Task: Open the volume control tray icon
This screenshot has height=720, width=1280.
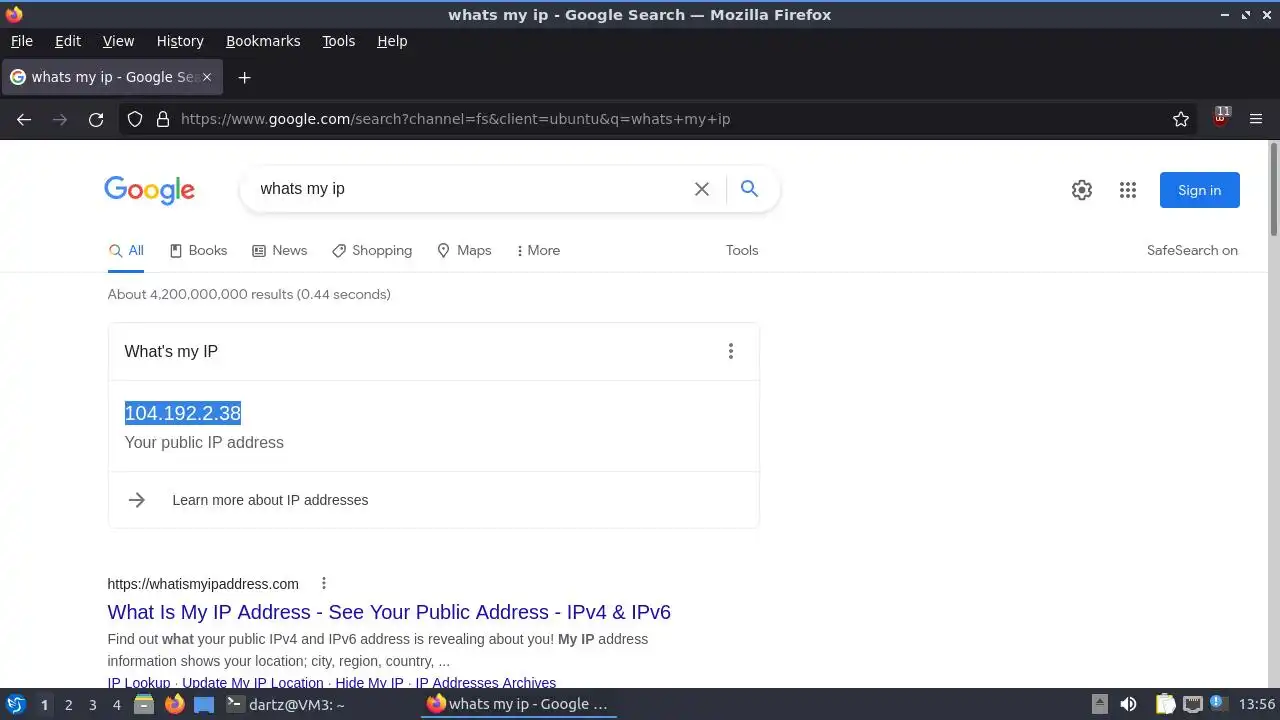Action: coord(1128,704)
